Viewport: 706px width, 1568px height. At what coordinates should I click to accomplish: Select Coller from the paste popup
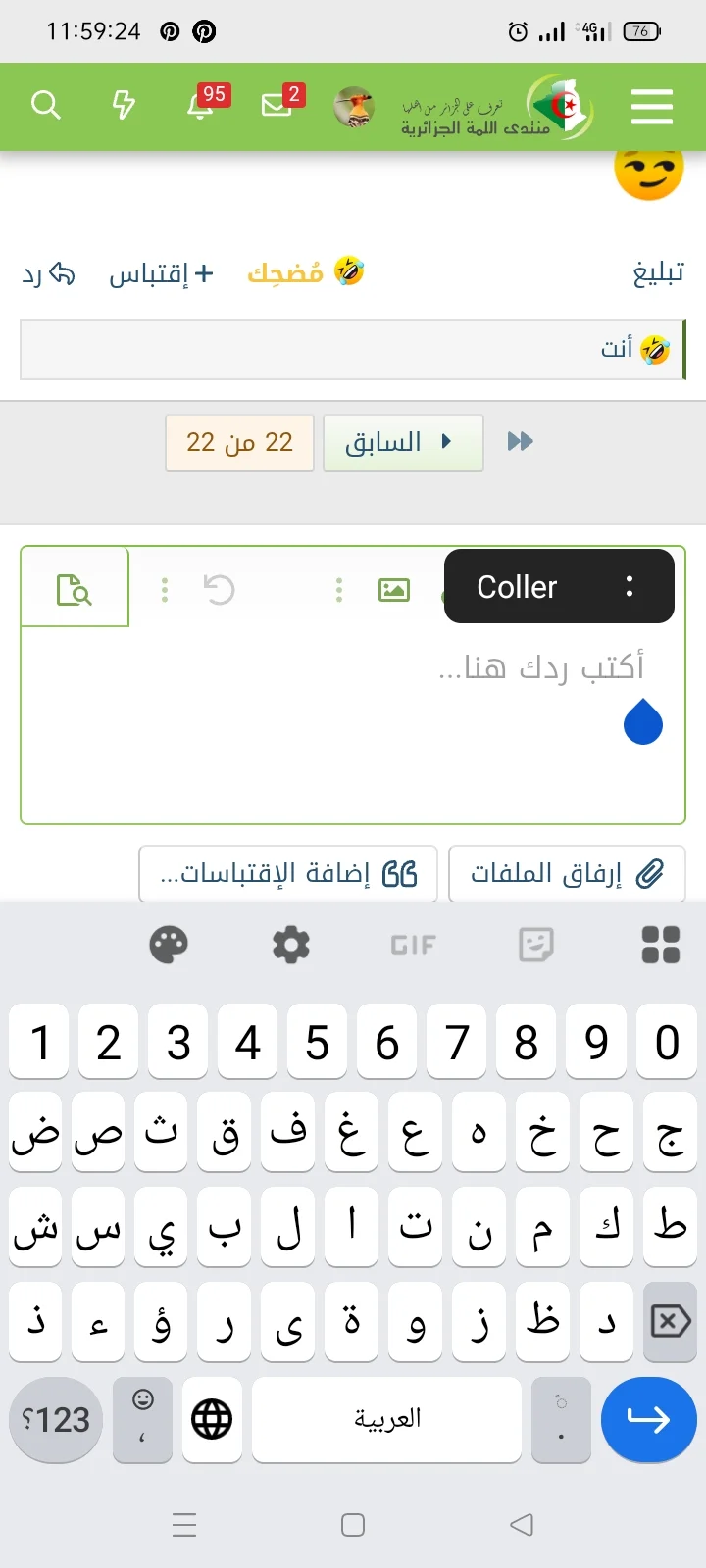tap(516, 586)
